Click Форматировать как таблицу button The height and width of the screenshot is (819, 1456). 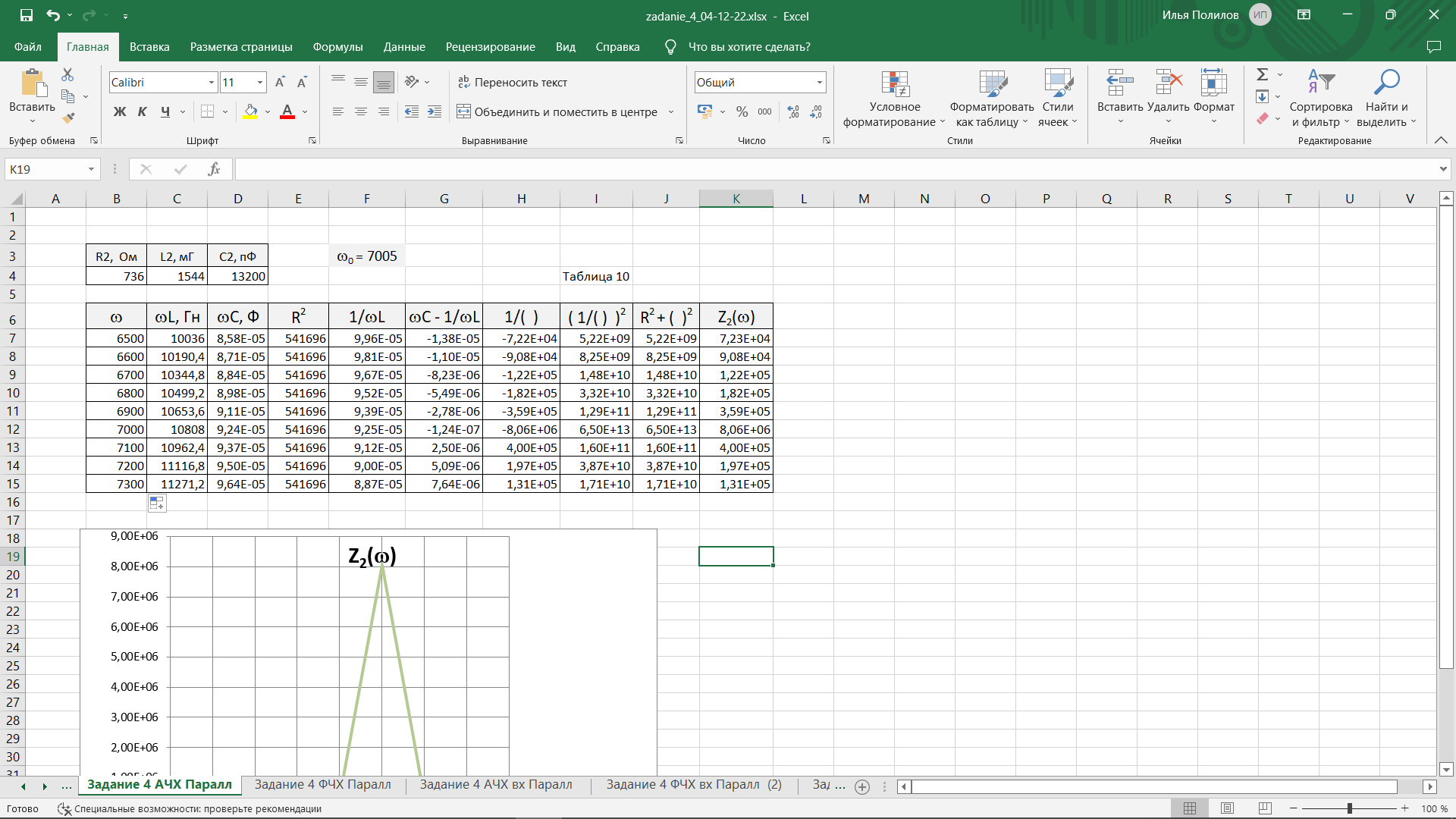click(992, 99)
